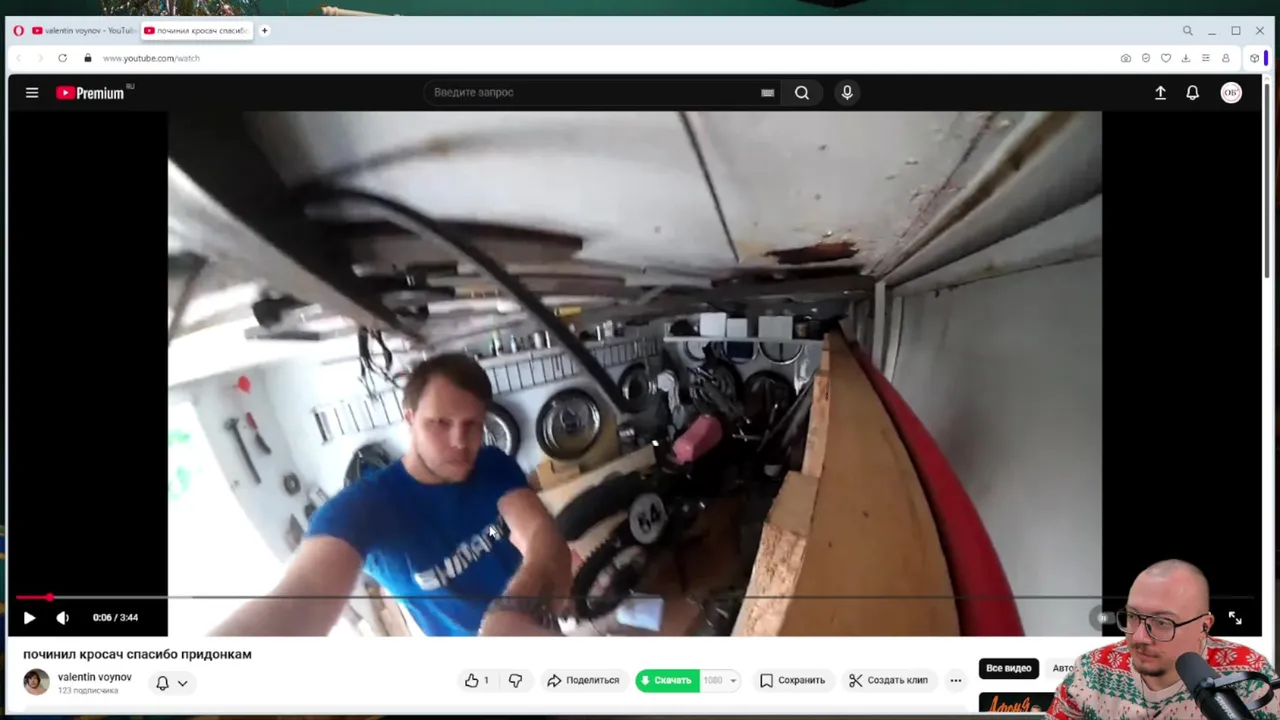Open a new tab with plus button
The height and width of the screenshot is (720, 1280).
(x=265, y=31)
